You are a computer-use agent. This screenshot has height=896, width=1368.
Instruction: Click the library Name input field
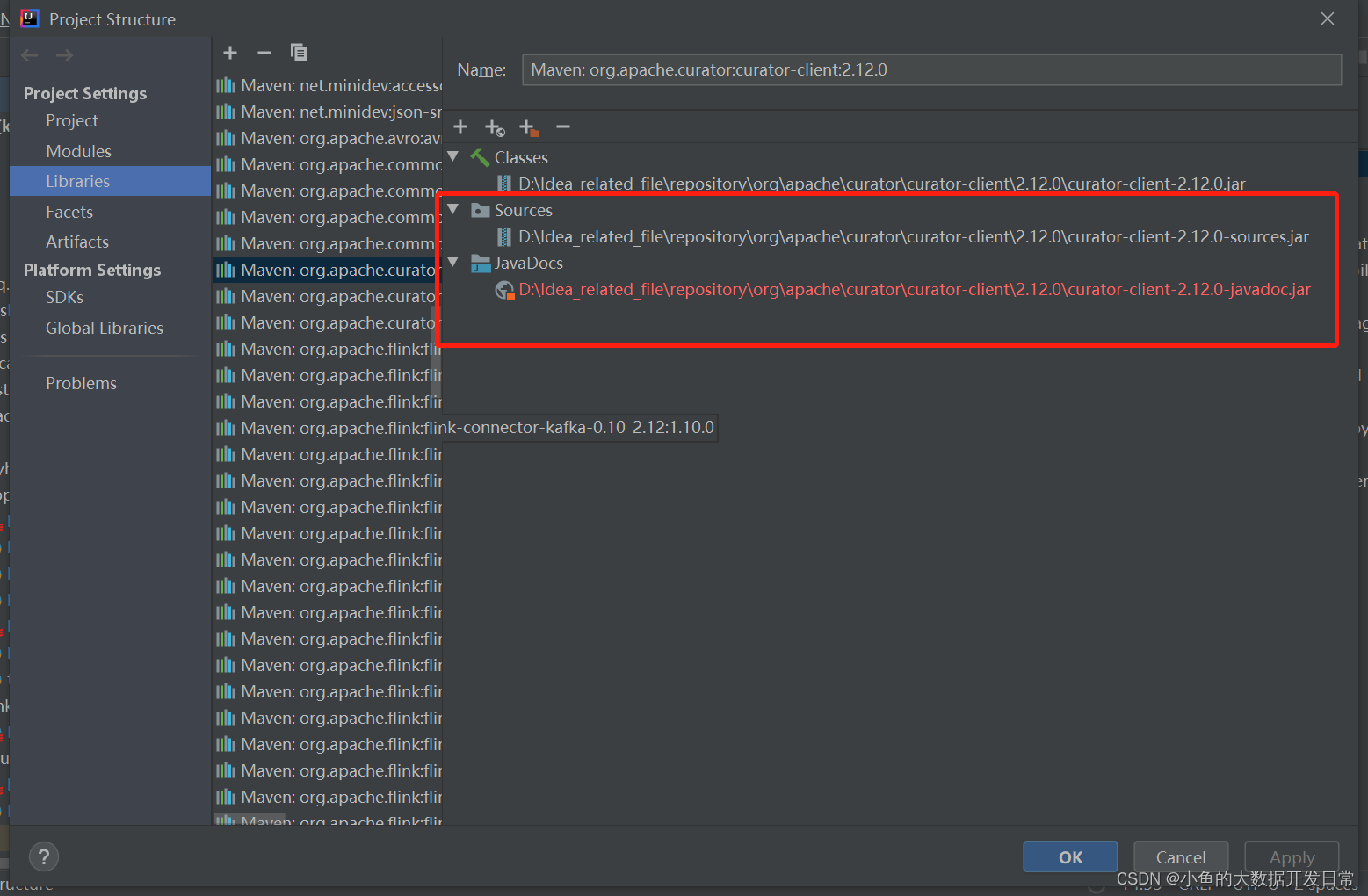[931, 69]
